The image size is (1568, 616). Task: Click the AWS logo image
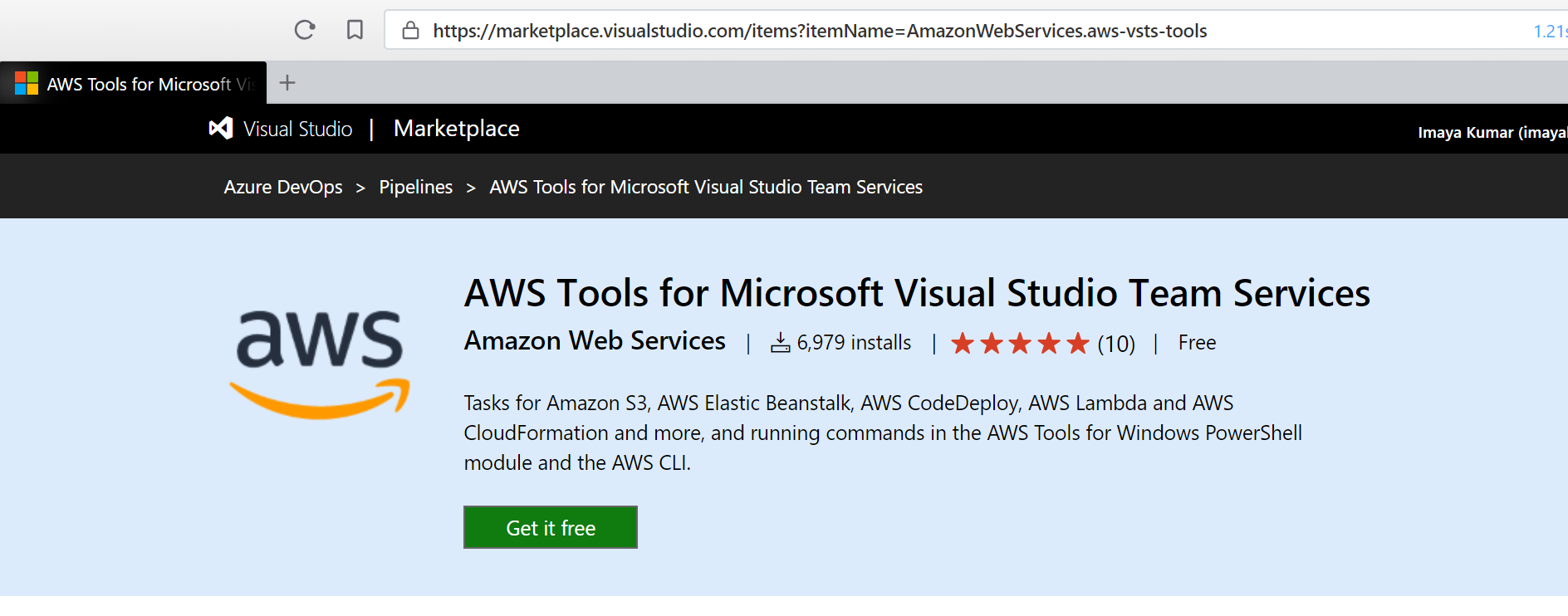click(x=320, y=364)
